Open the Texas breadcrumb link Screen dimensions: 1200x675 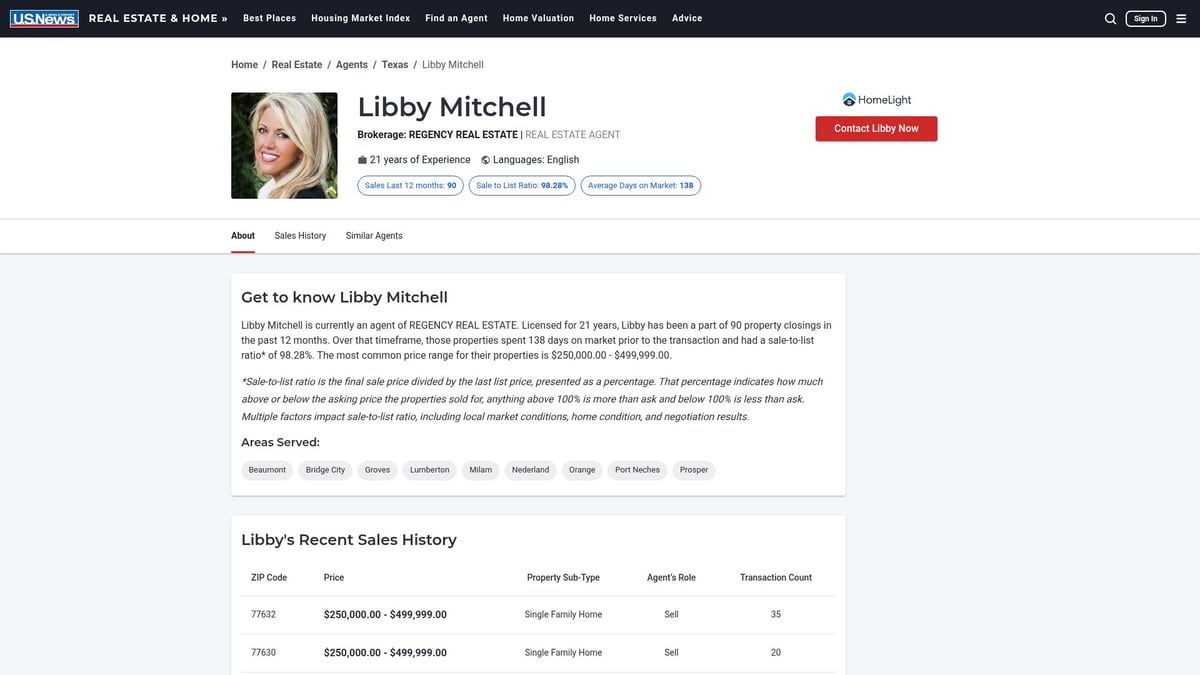pos(394,64)
